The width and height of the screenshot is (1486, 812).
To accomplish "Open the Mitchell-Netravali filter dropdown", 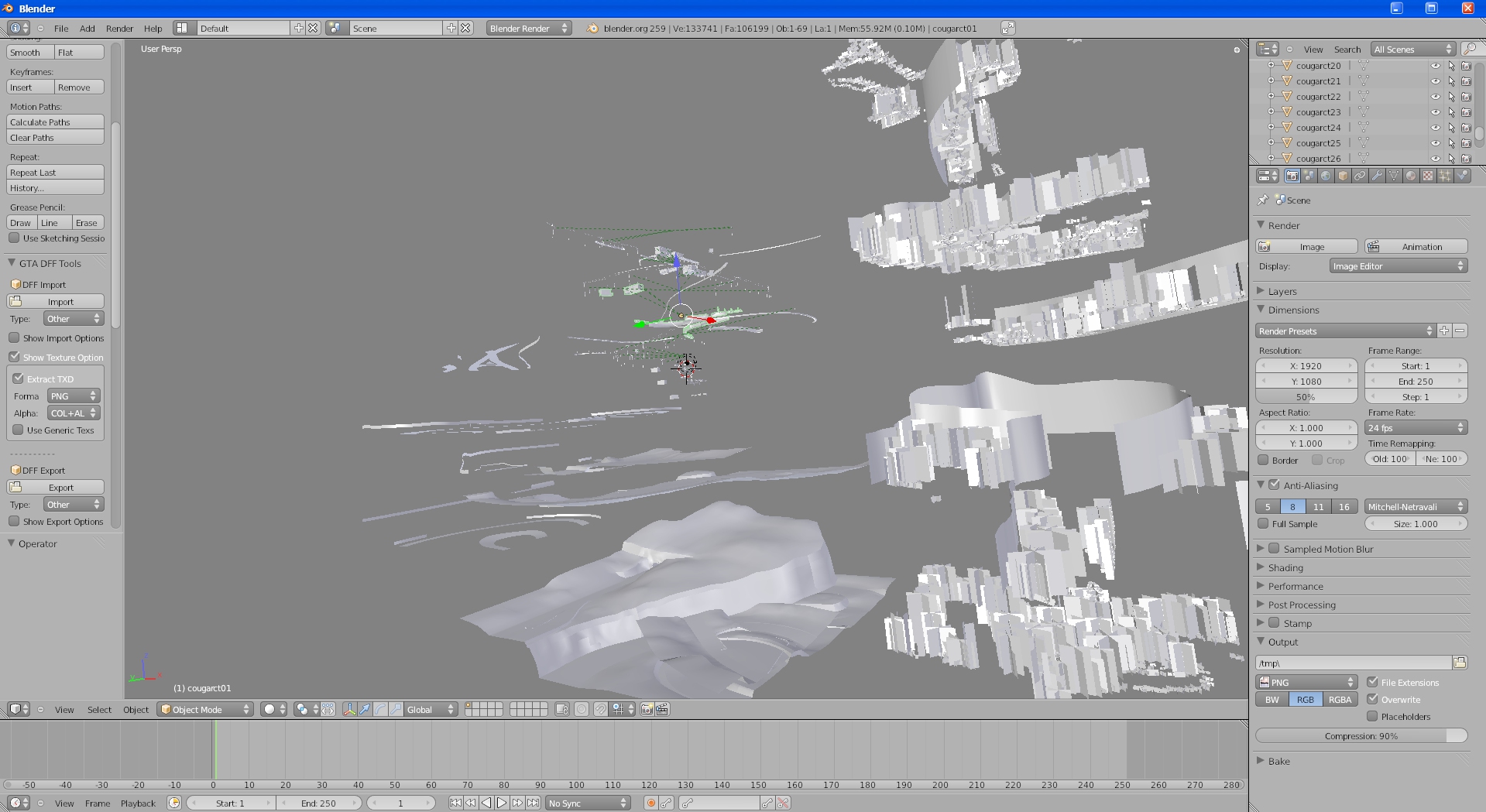I will [x=1416, y=506].
